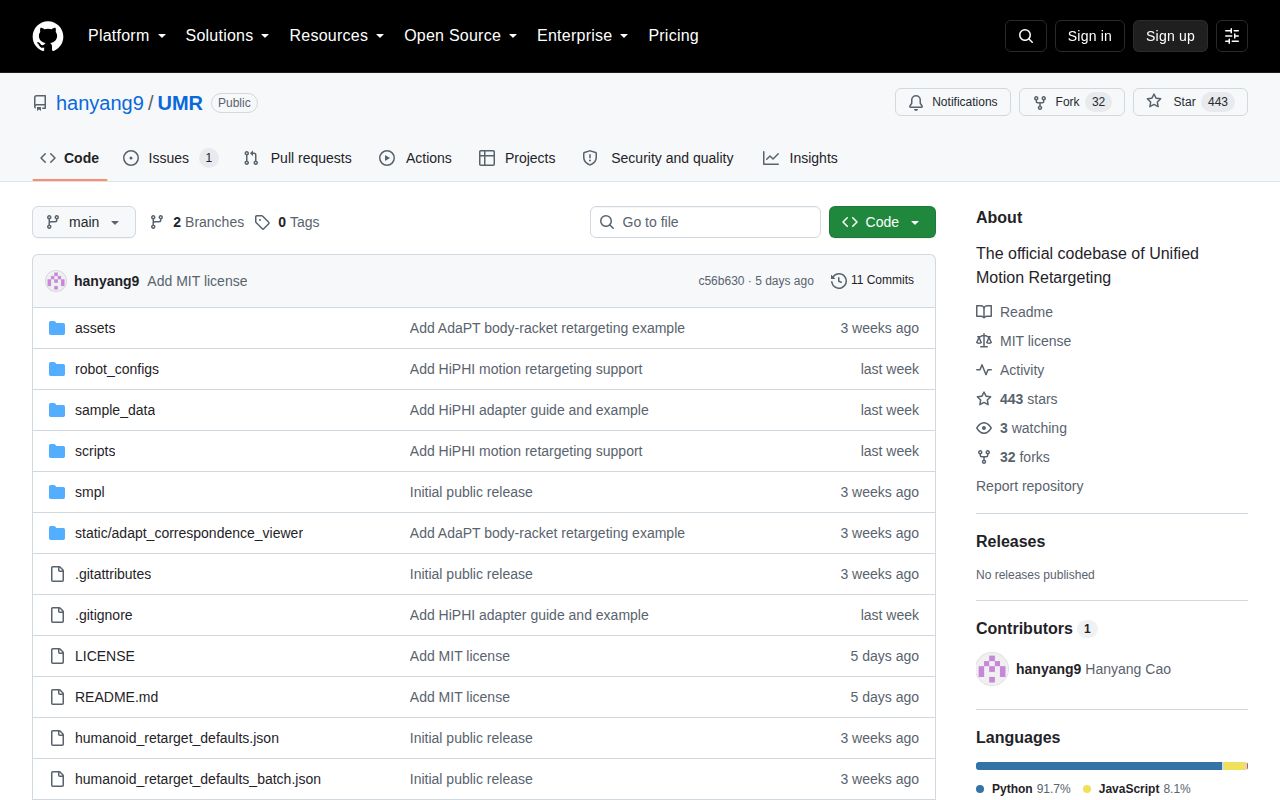Click the yellow JavaScript language bar segment

click(1235, 766)
